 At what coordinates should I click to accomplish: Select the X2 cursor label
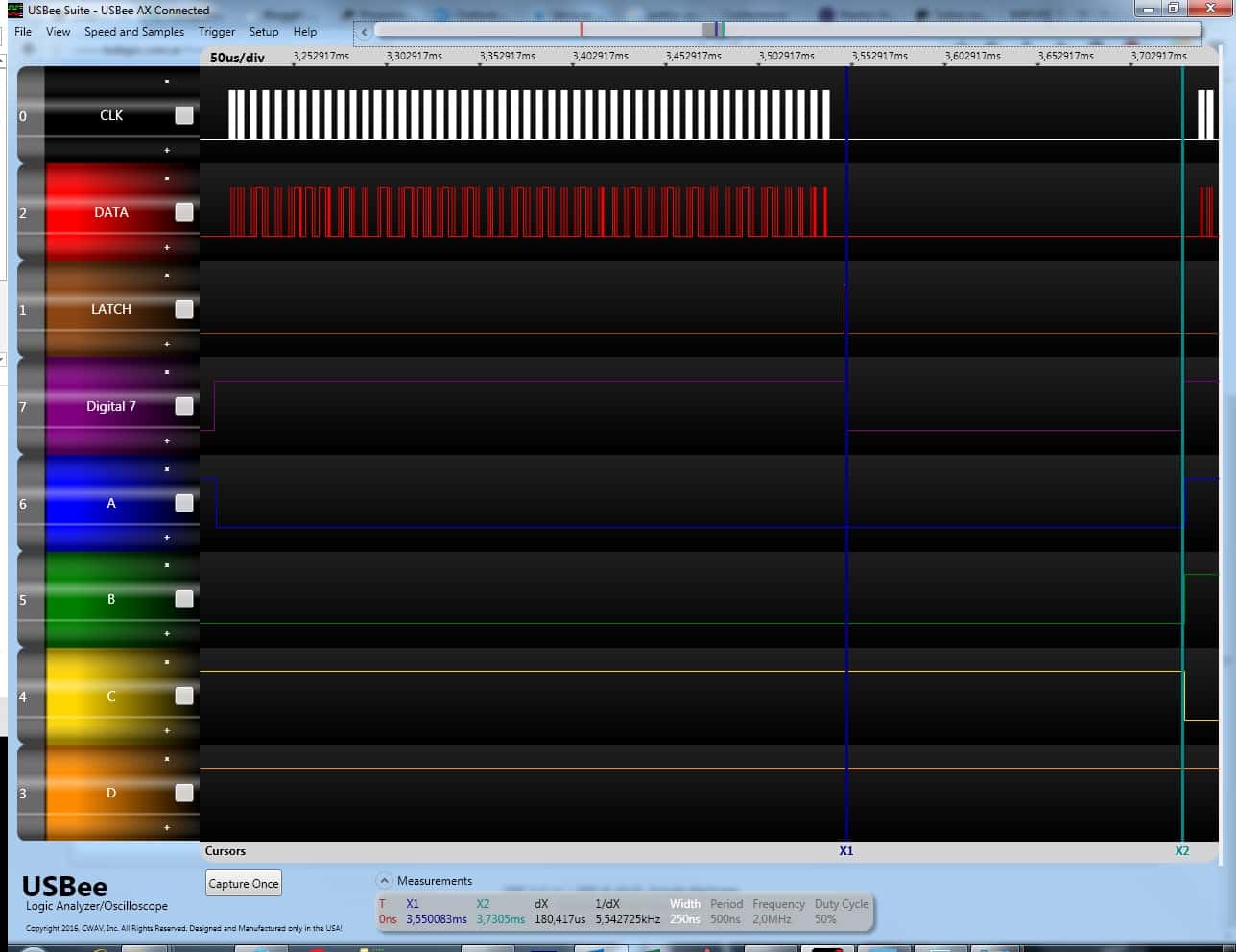(x=1182, y=851)
